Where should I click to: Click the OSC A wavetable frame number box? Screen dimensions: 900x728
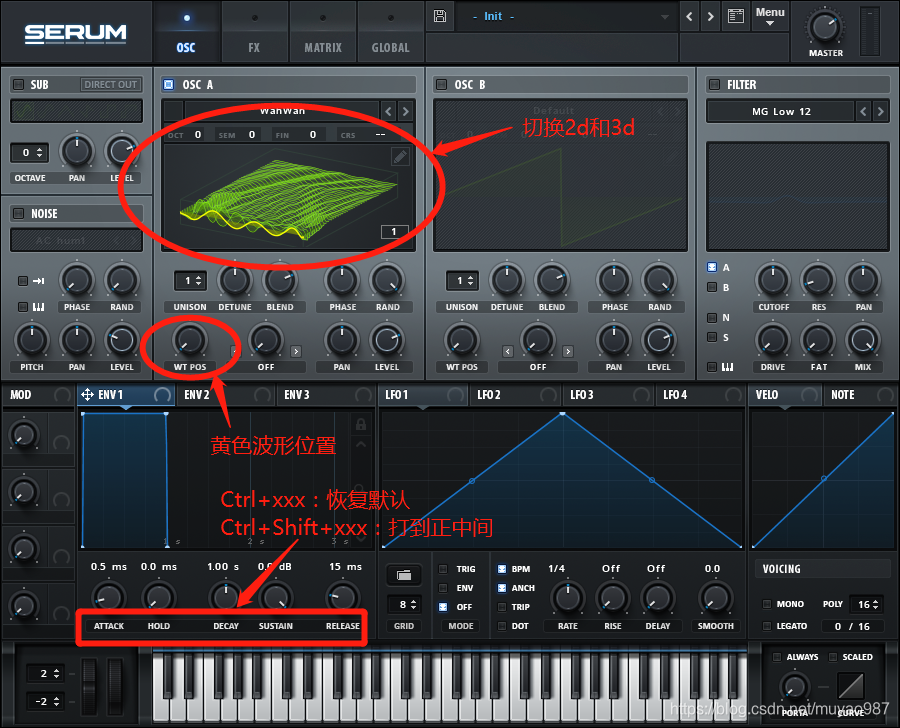pos(394,231)
